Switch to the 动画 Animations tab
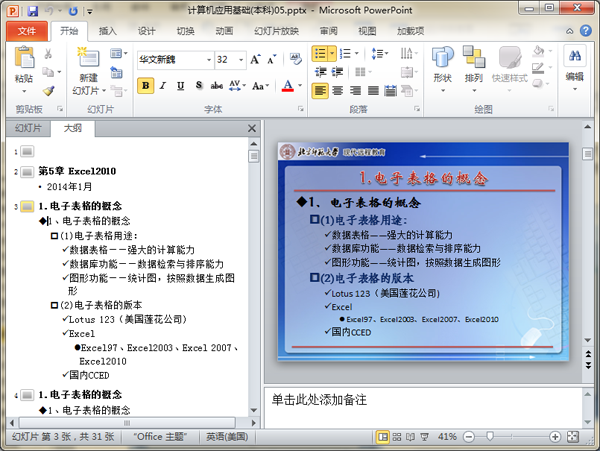Screen dimensions: 600x451 224,31
